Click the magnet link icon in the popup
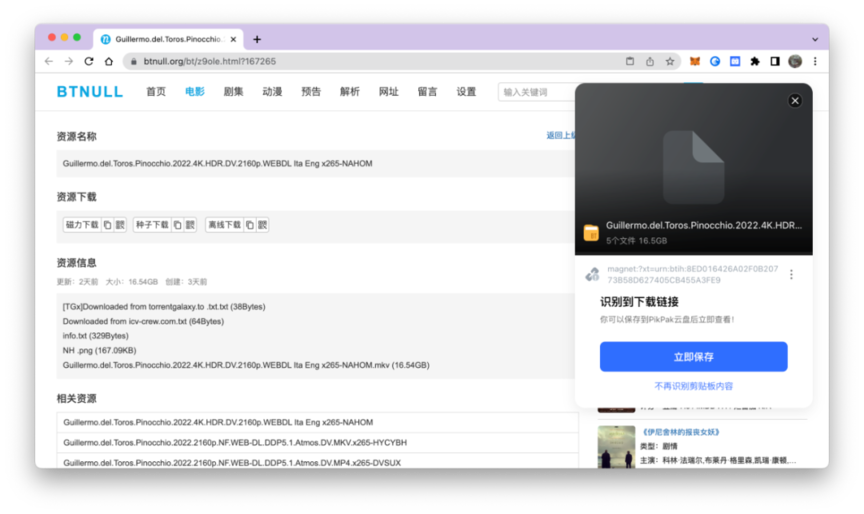 click(x=592, y=274)
